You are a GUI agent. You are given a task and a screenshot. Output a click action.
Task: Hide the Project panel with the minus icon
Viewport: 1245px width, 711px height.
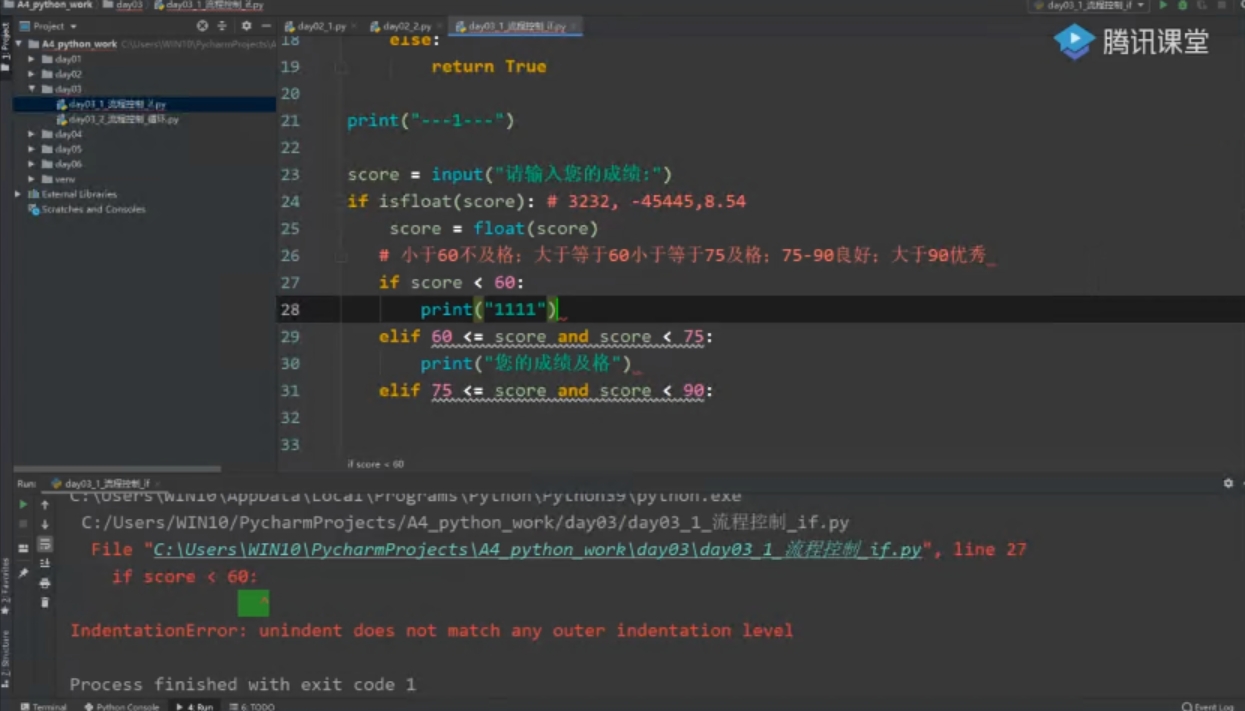tap(265, 26)
